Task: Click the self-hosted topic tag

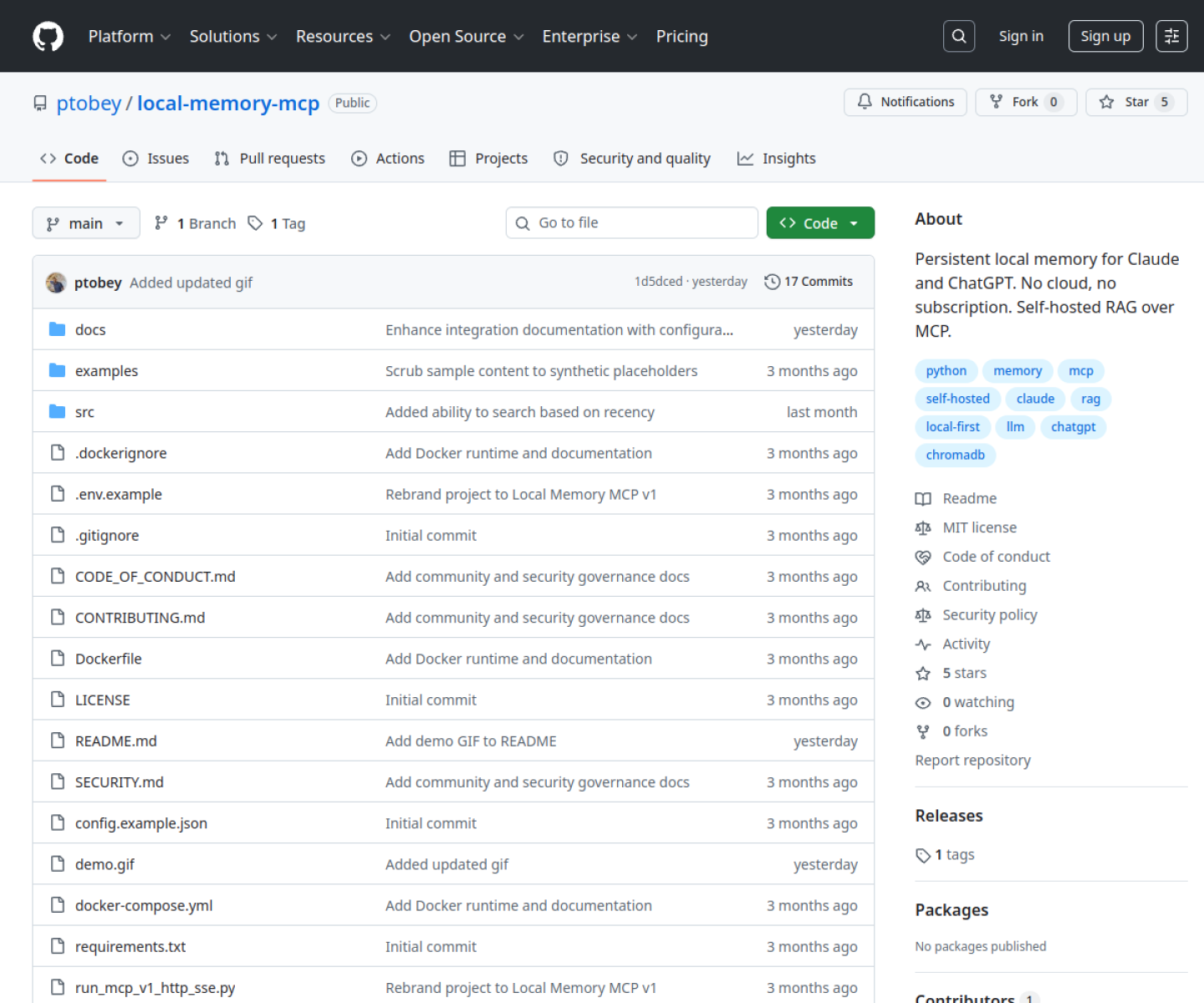Action: (x=957, y=399)
